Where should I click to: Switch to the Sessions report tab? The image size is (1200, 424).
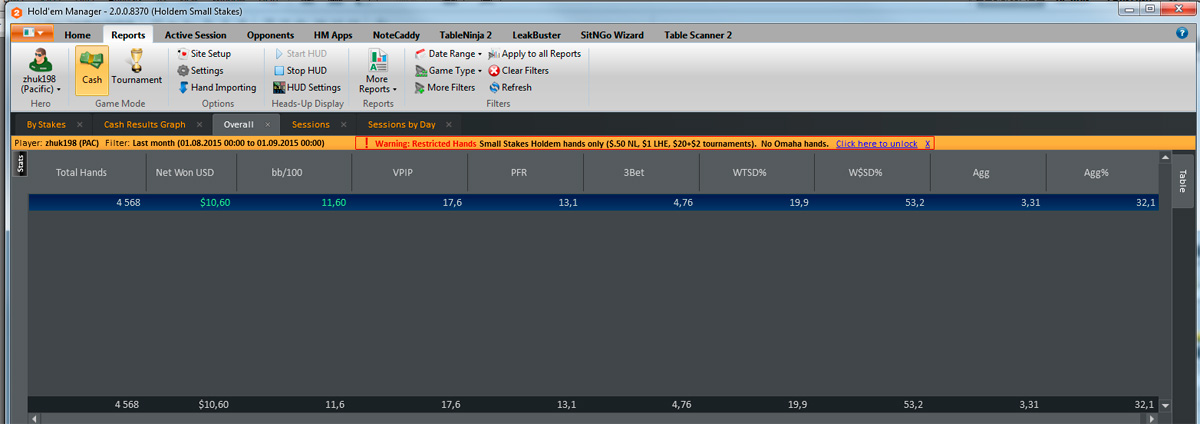click(x=310, y=125)
